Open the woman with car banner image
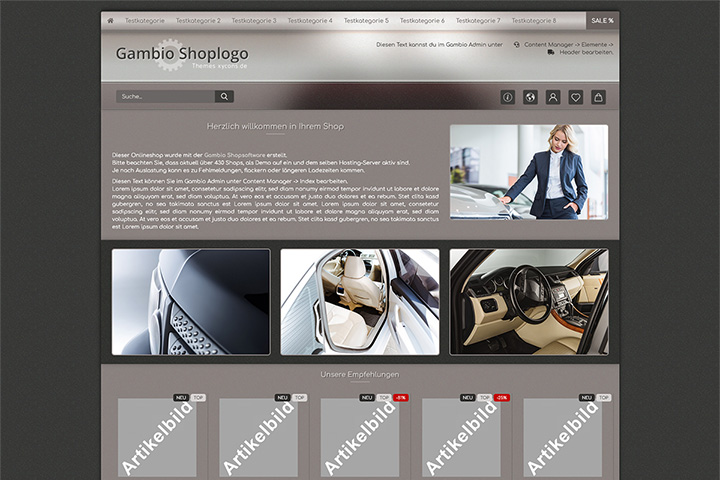 529,172
